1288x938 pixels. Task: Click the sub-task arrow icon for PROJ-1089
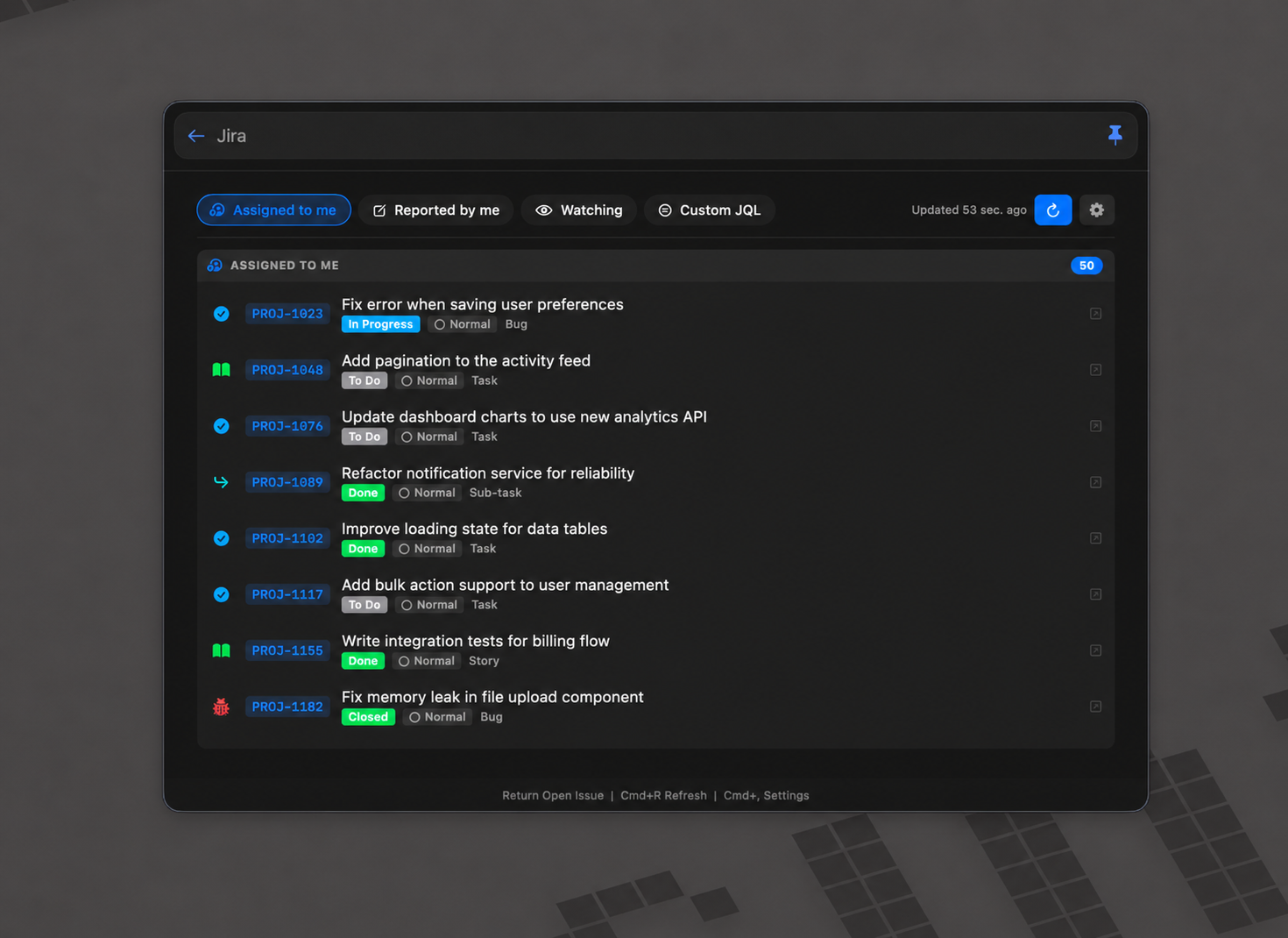(222, 482)
